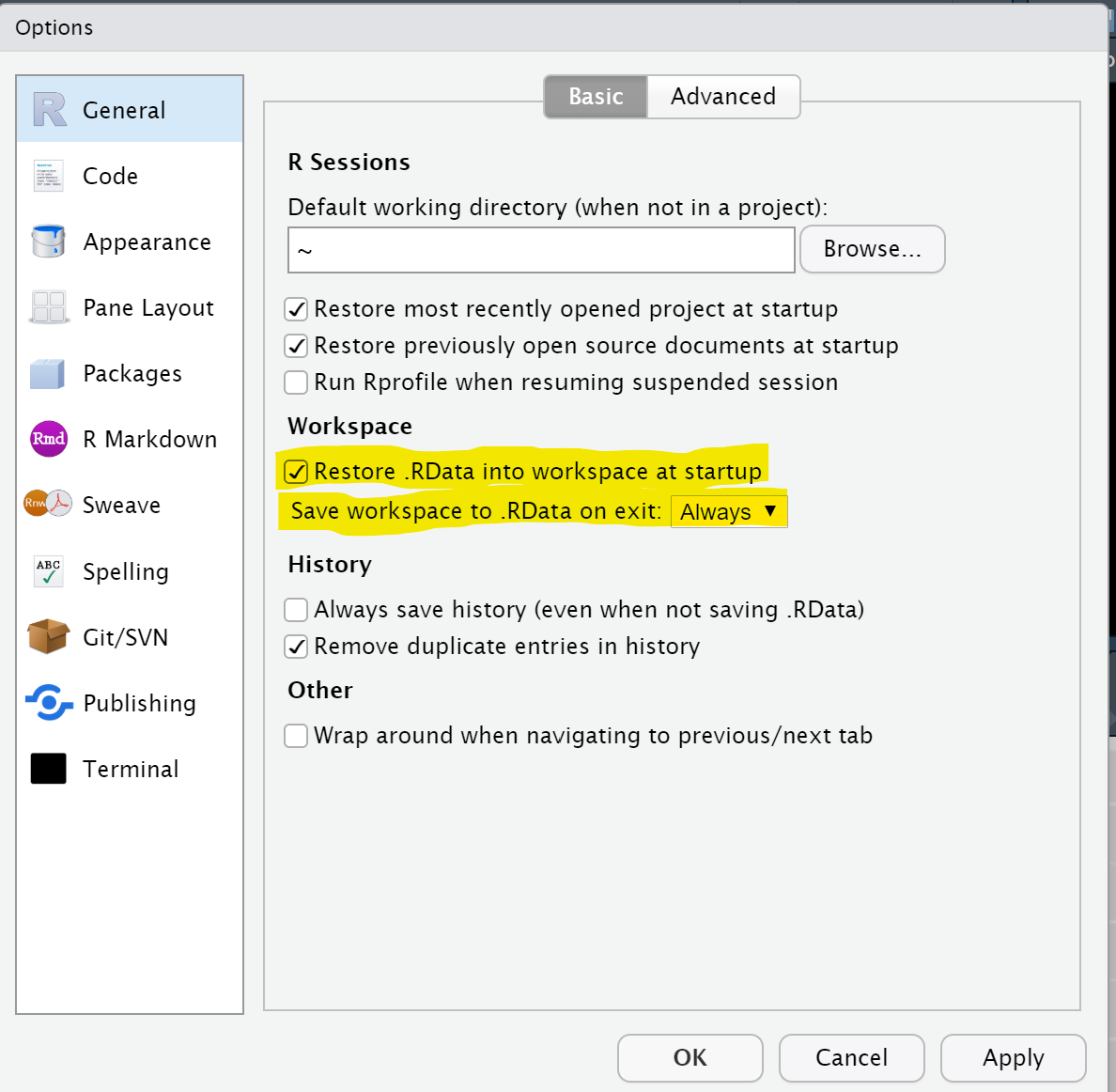Open the Sweave settings icon
Viewport: 1116px width, 1092px height.
(x=49, y=505)
